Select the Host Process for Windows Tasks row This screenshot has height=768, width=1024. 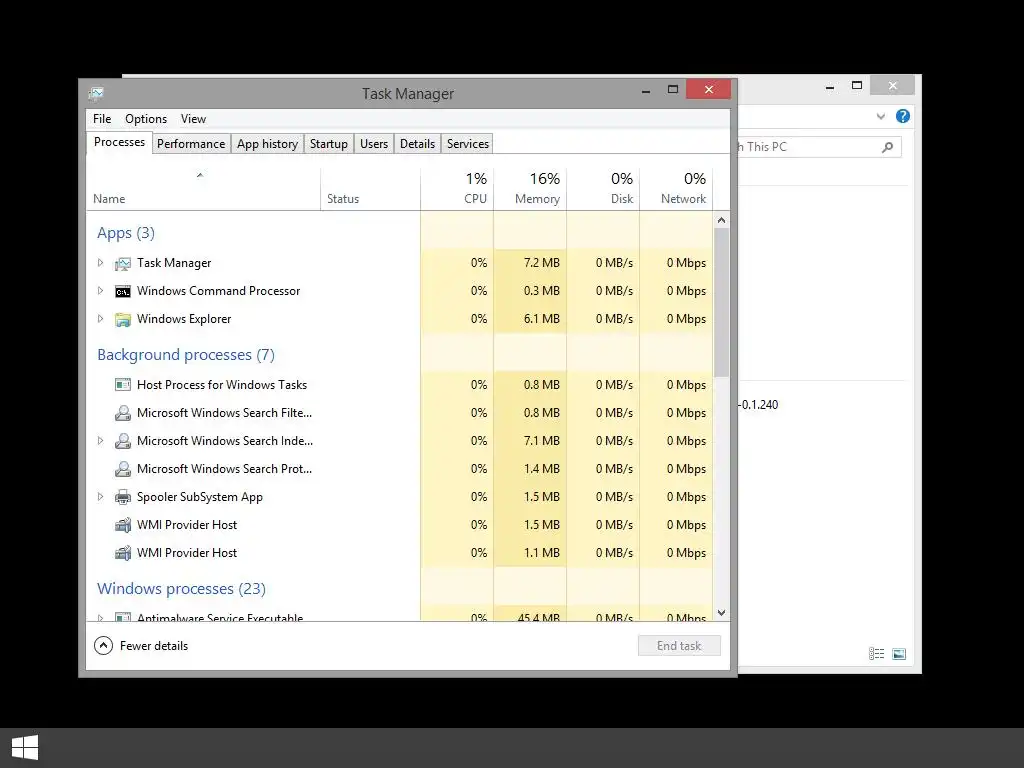coord(399,385)
